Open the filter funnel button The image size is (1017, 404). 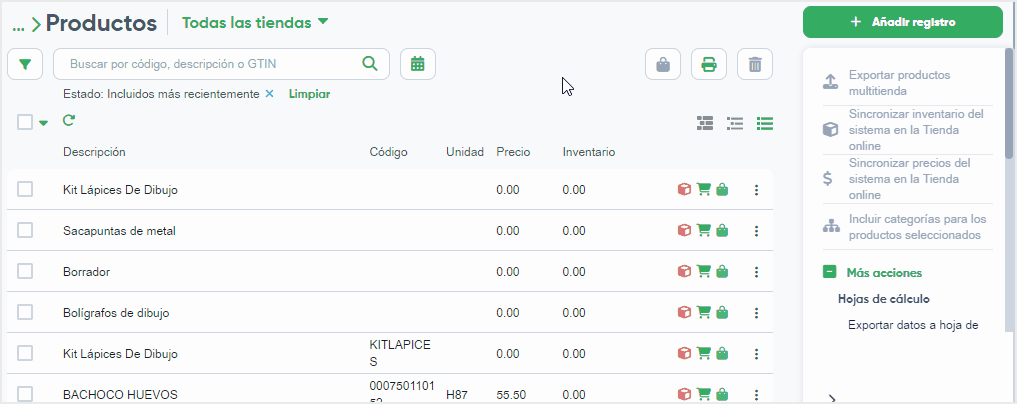[25, 64]
